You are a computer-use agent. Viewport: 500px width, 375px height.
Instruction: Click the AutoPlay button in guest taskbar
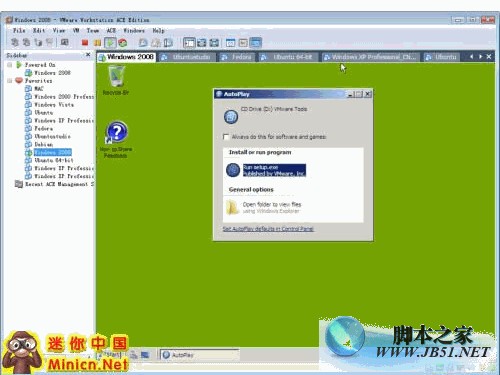(199, 355)
